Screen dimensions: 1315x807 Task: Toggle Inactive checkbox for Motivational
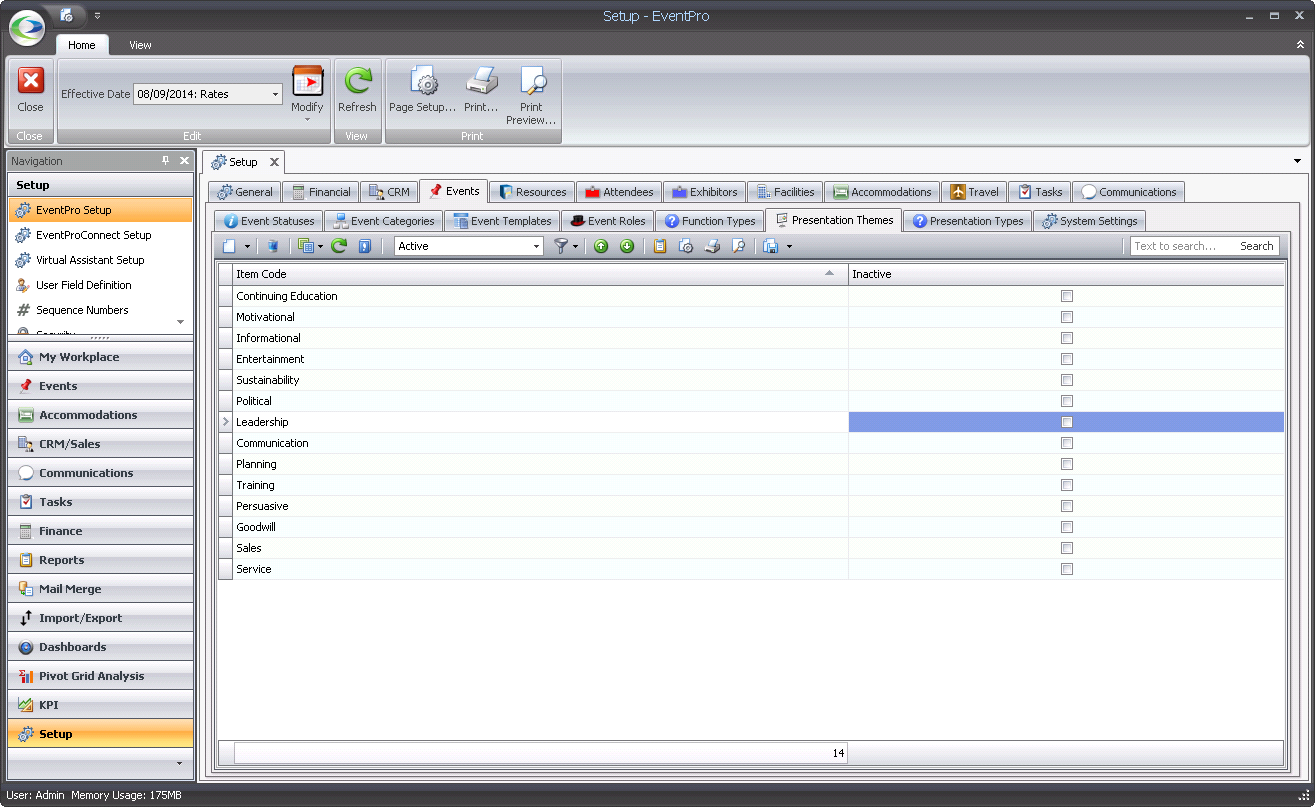(x=1067, y=317)
